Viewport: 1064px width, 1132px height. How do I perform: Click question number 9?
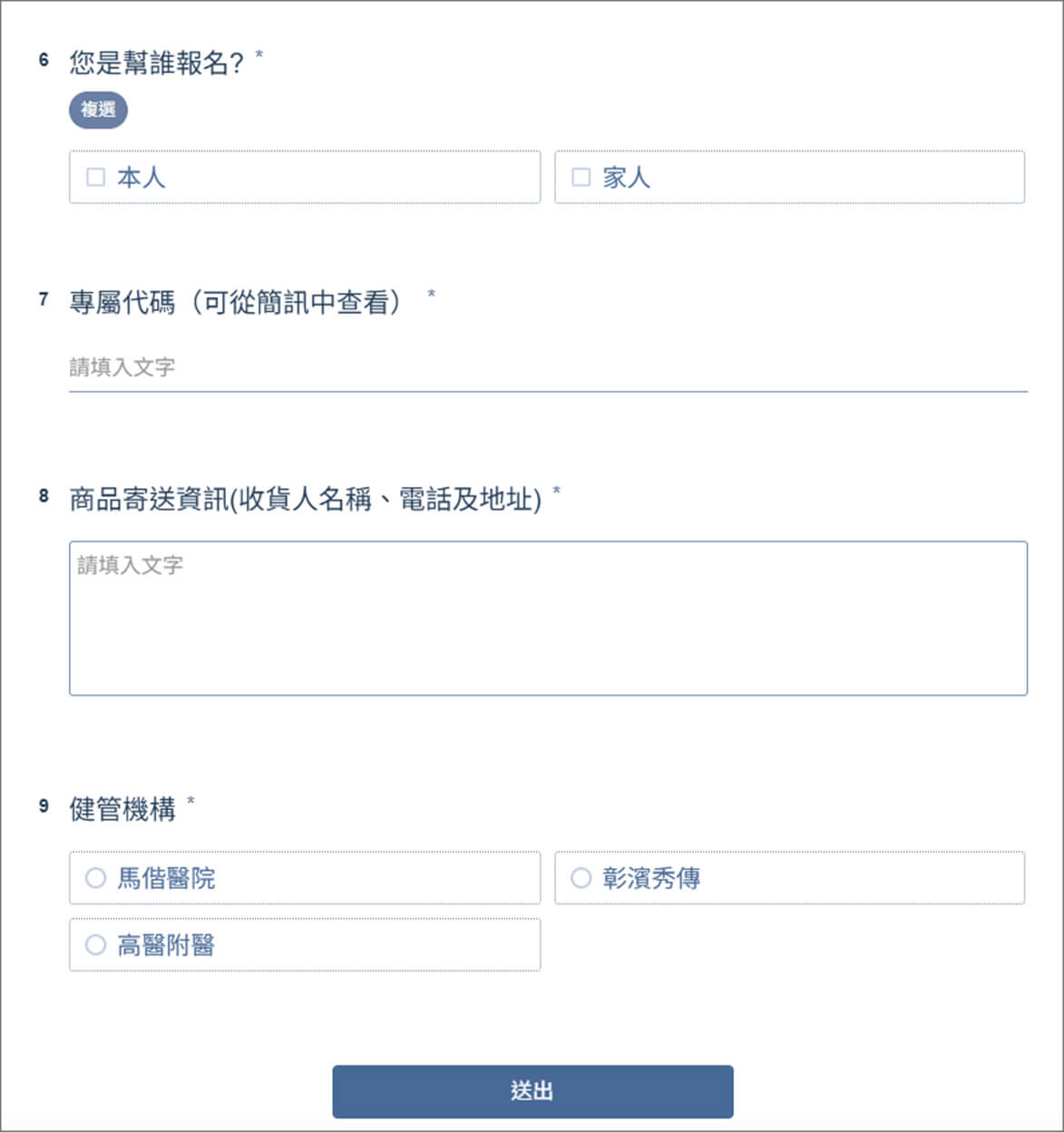tap(44, 805)
